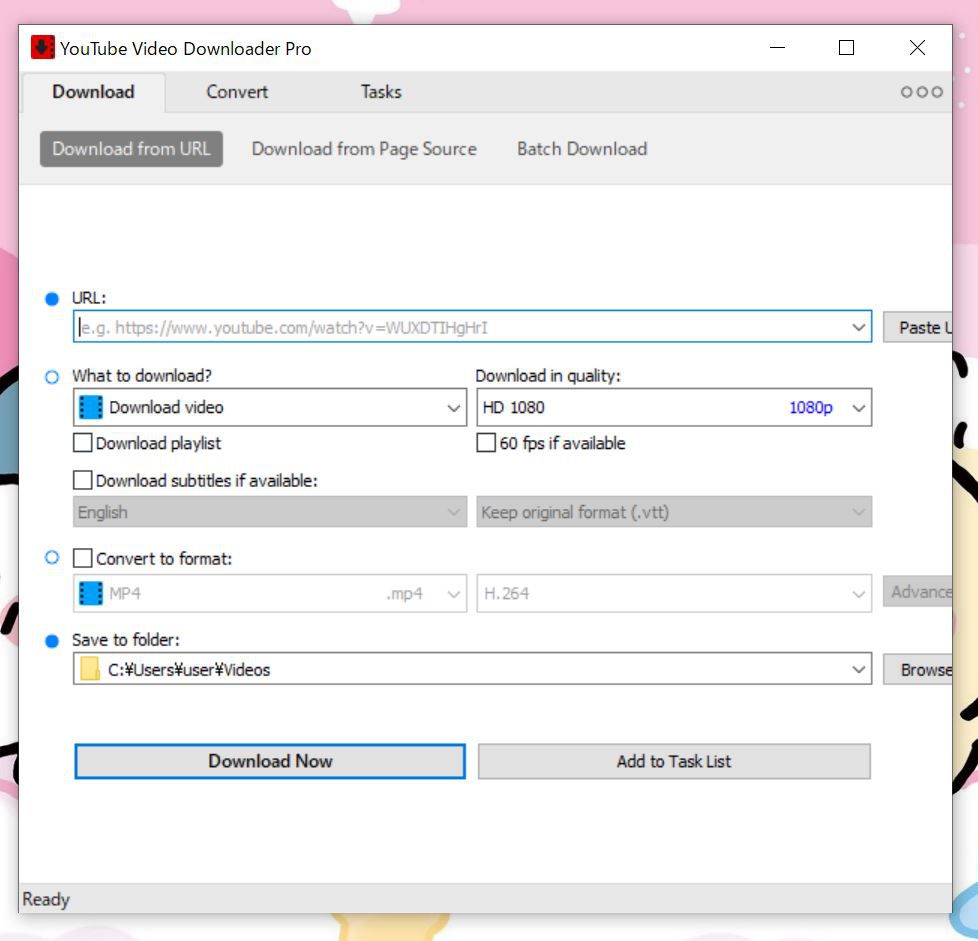Open the MP4 format dropdown
The width and height of the screenshot is (978, 941).
tap(270, 593)
